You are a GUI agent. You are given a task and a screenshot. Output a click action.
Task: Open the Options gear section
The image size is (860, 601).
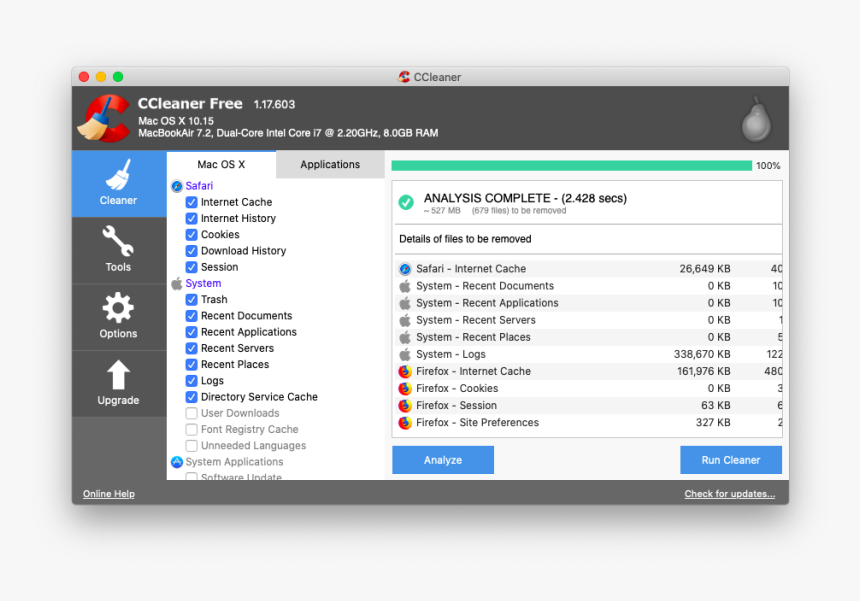(x=118, y=317)
